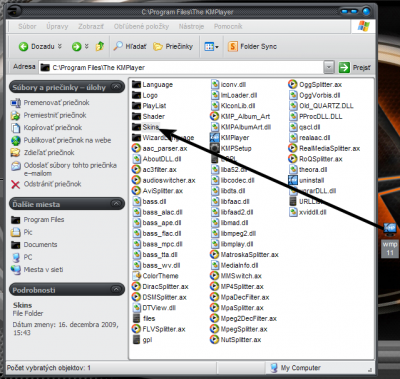Select the KMPlayer application icon
This screenshot has height=379, width=400.
(x=214, y=137)
